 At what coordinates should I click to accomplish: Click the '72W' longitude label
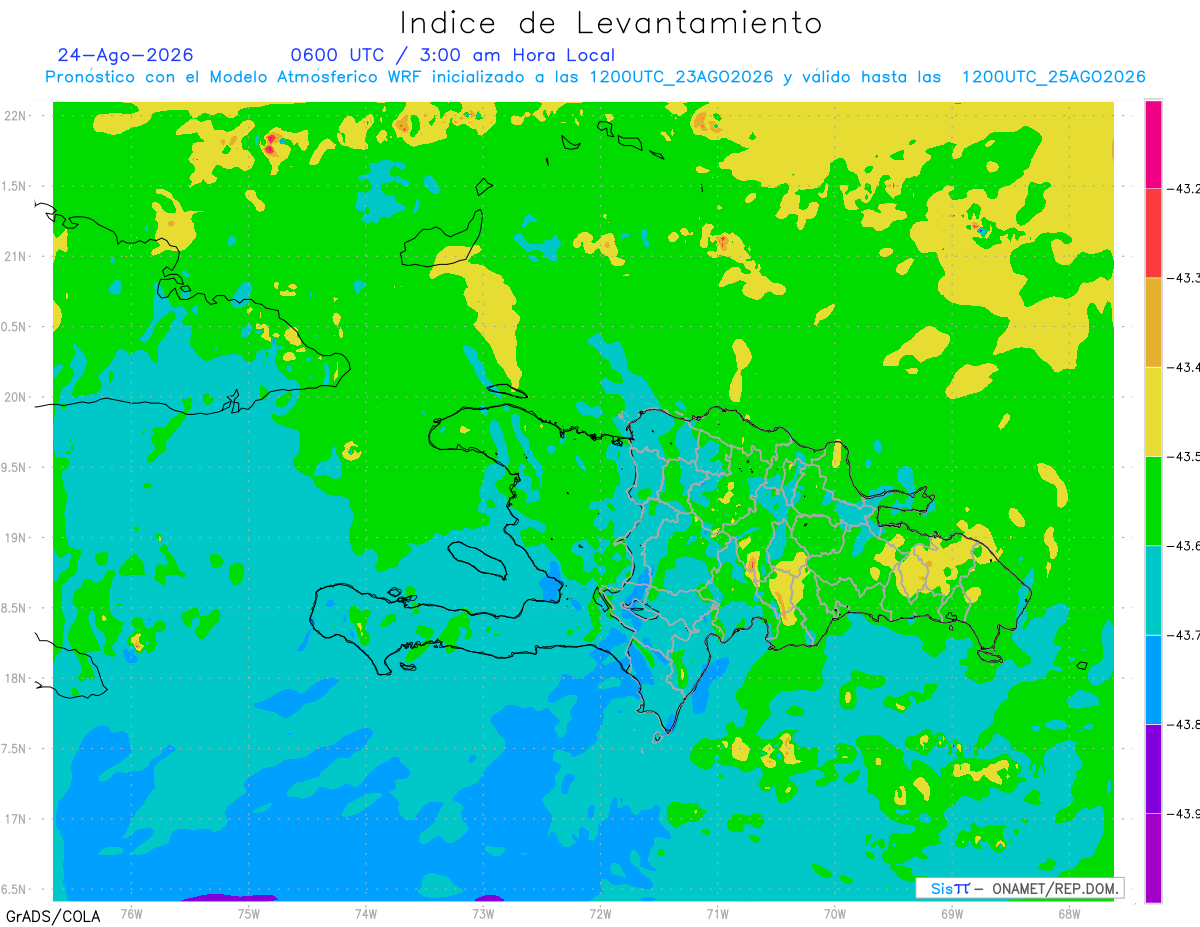(x=600, y=913)
